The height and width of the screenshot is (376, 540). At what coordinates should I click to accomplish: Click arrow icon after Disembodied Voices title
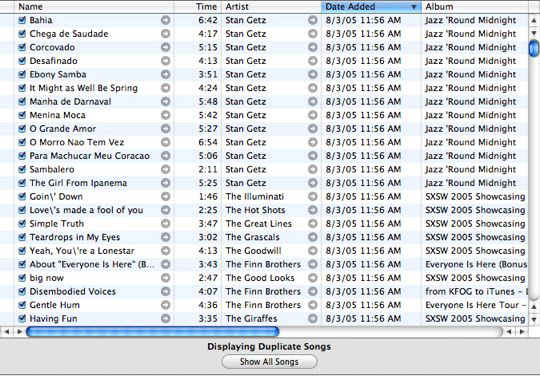coord(166,292)
